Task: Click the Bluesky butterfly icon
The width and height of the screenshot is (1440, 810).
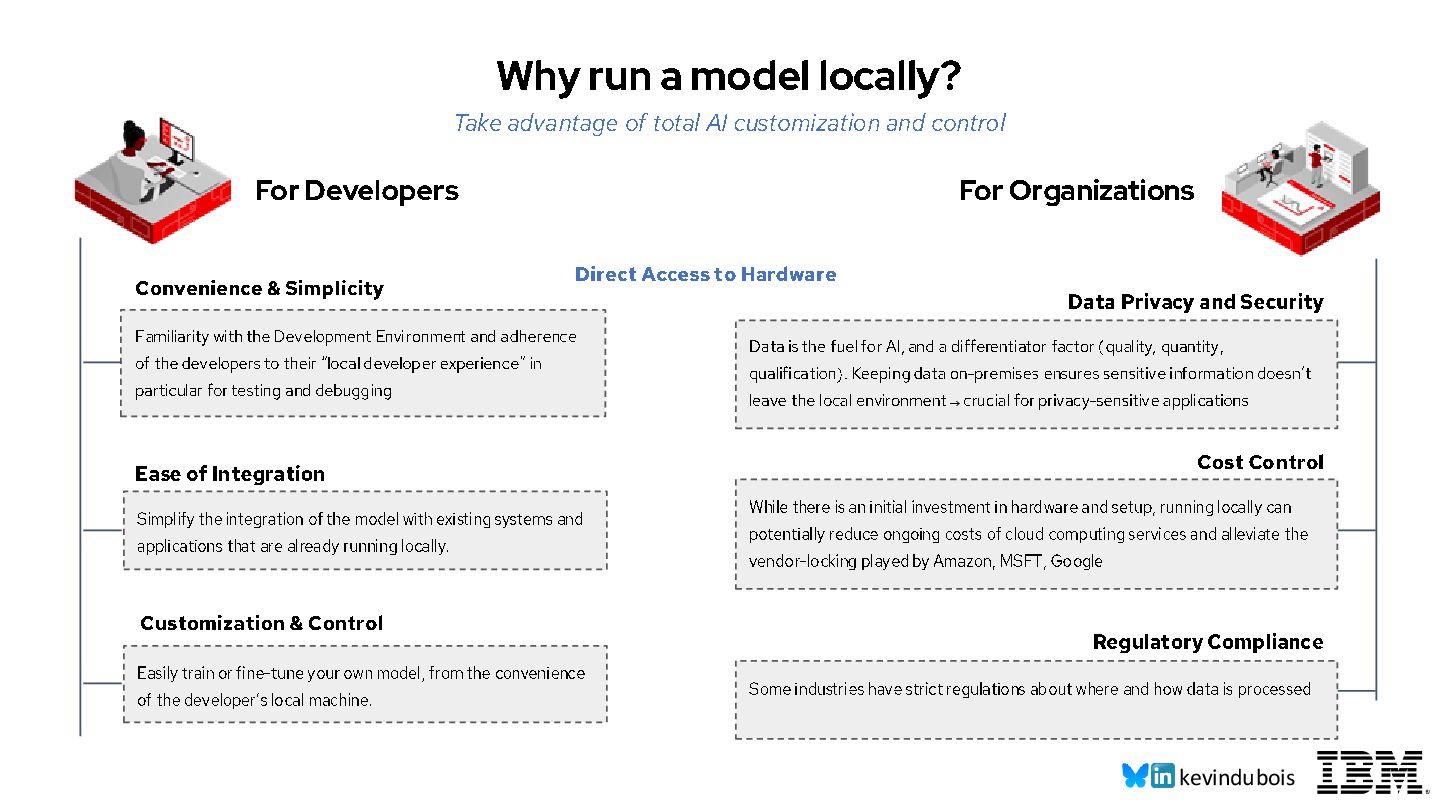Action: pos(1135,776)
